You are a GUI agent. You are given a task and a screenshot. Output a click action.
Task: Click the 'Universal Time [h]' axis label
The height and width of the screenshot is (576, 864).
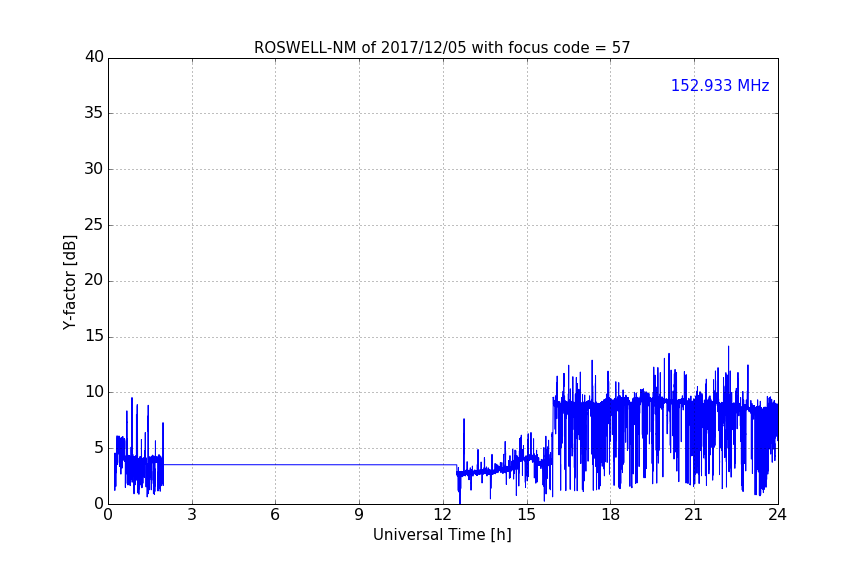pyautogui.click(x=442, y=535)
